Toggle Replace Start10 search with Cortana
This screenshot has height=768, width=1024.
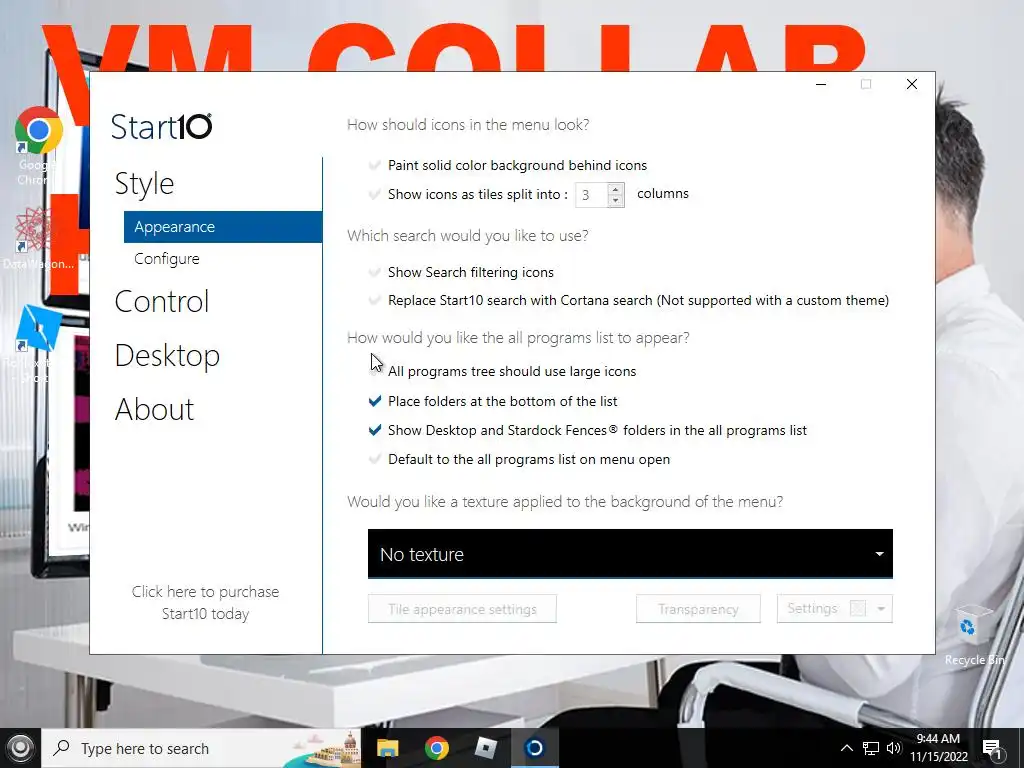click(375, 300)
